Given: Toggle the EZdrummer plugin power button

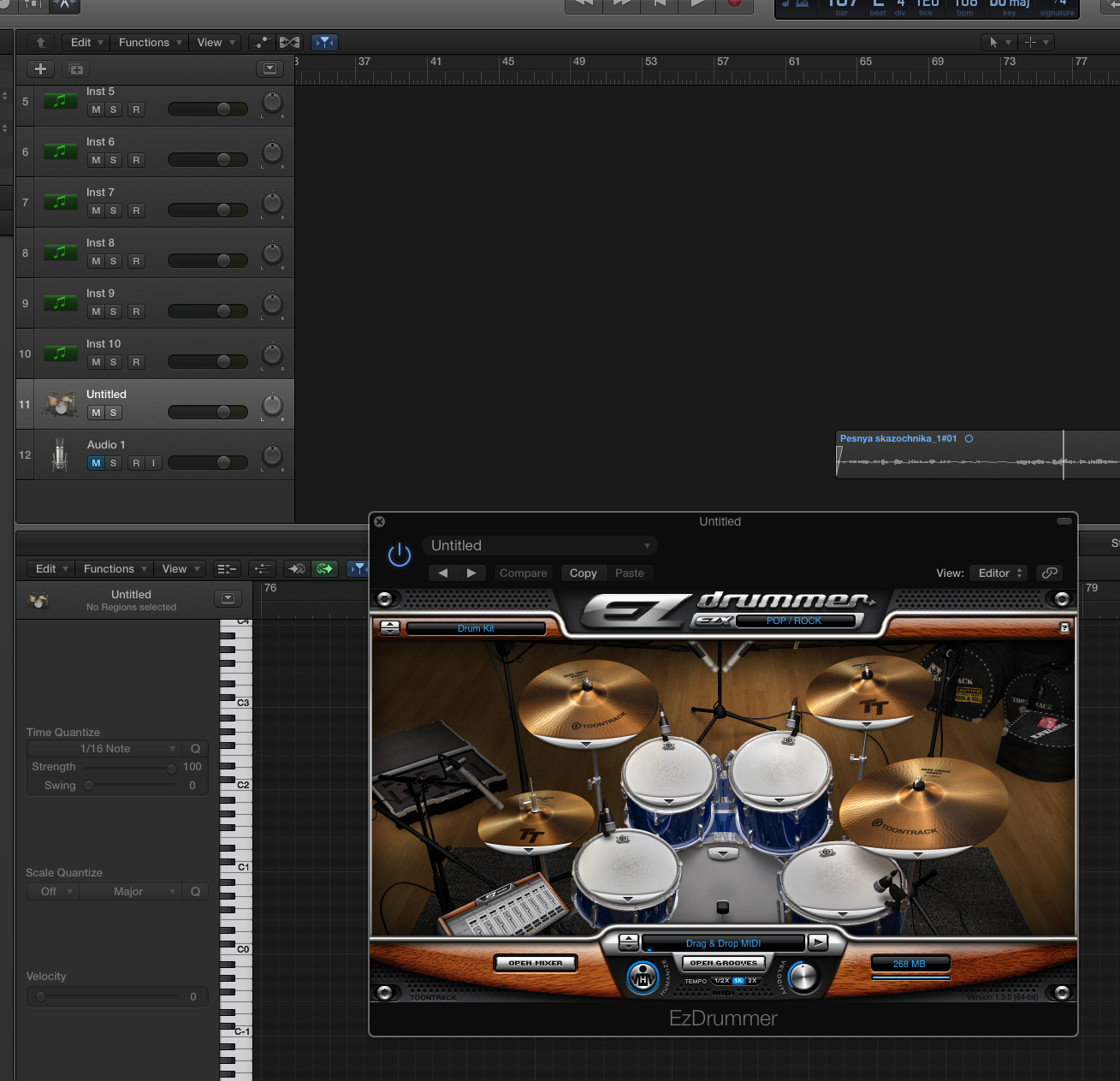Looking at the screenshot, I should (x=400, y=555).
